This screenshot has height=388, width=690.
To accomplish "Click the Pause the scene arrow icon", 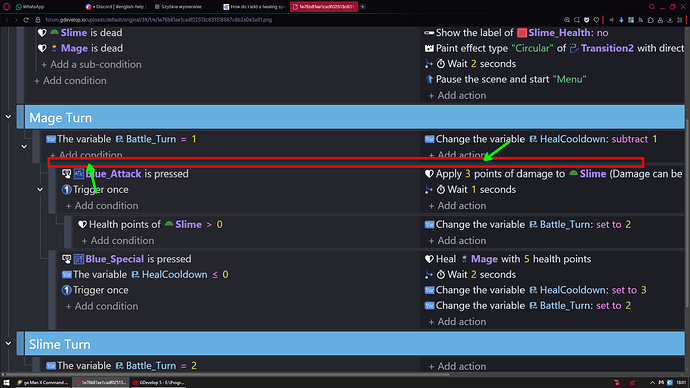I will [x=429, y=80].
